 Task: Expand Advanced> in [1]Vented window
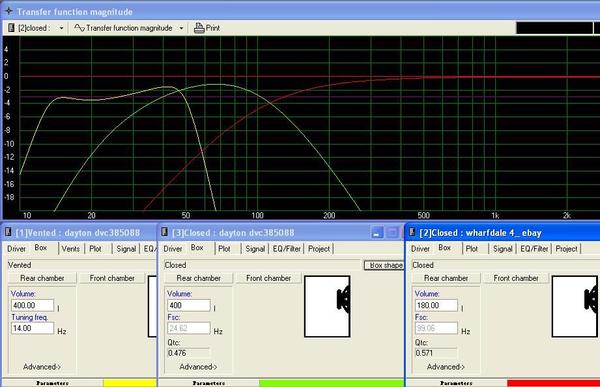pyautogui.click(x=42, y=367)
